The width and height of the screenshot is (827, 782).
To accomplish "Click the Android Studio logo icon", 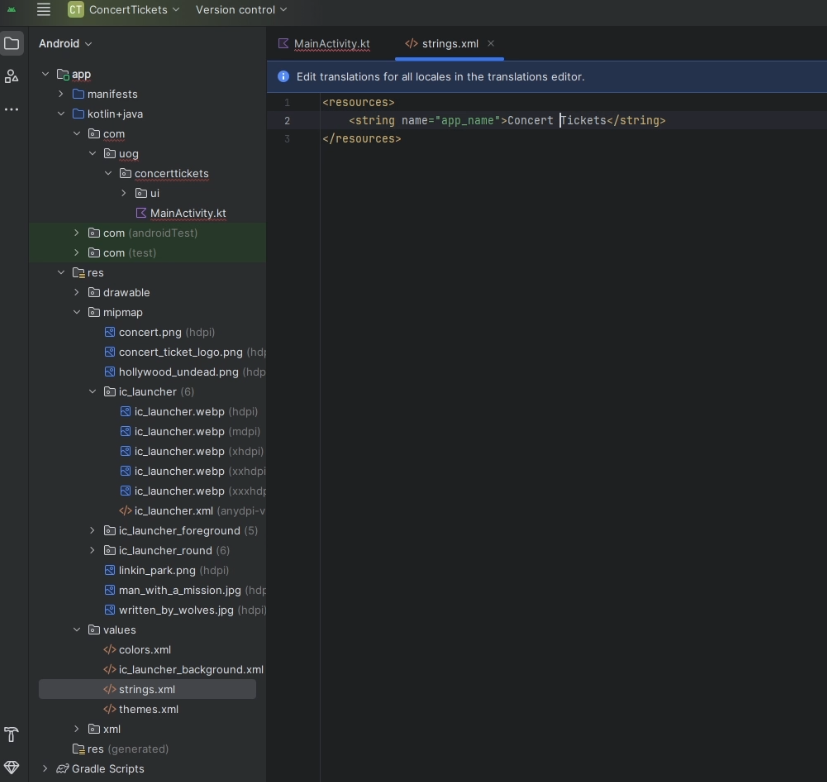I will [11, 9].
